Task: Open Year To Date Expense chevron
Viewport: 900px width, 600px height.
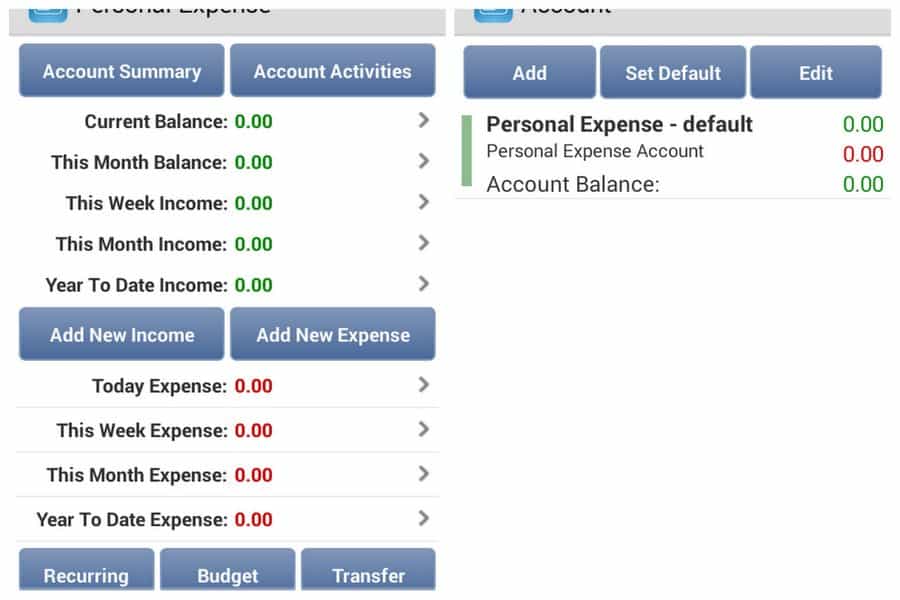Action: click(x=424, y=518)
